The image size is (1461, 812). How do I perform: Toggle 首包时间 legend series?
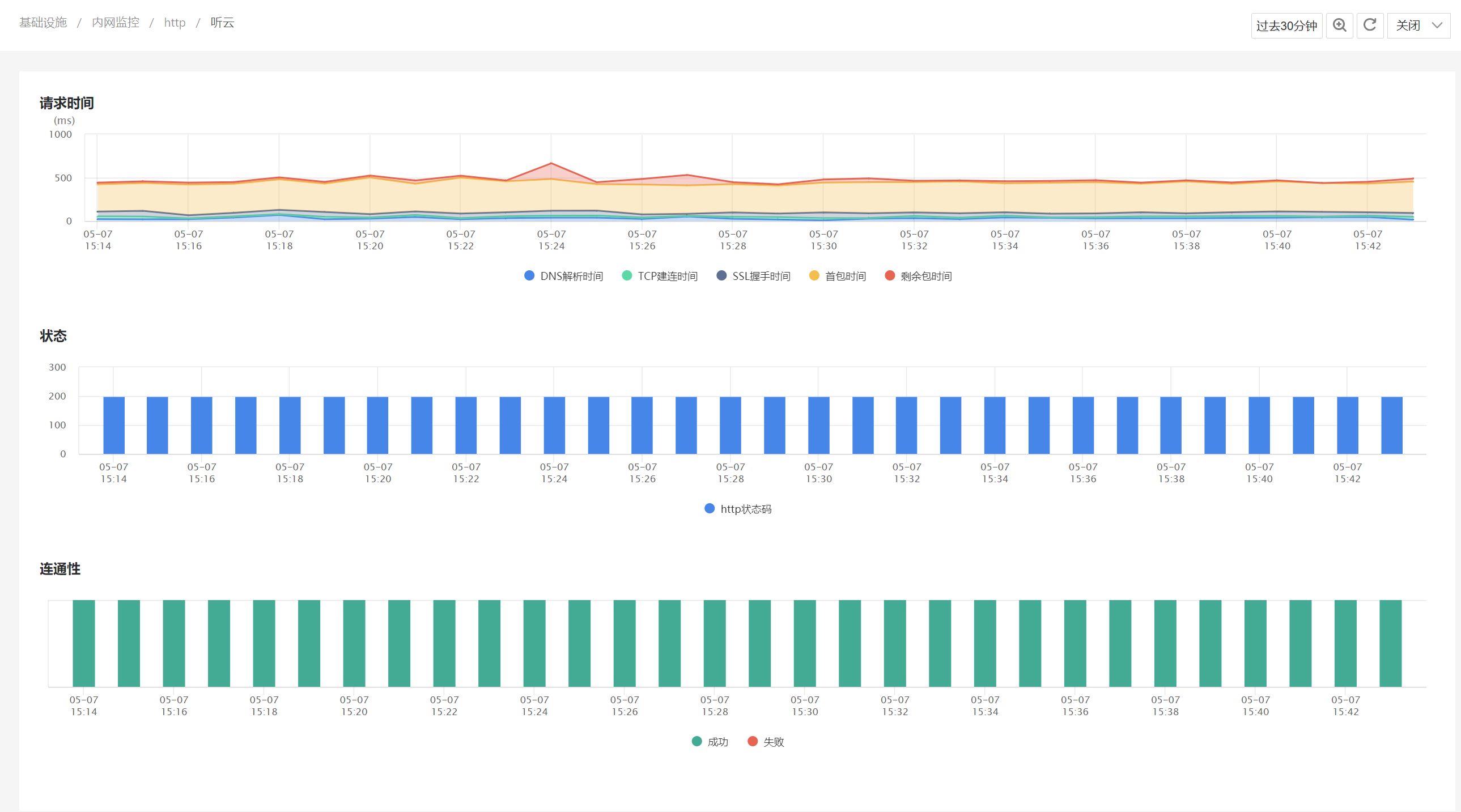[838, 276]
